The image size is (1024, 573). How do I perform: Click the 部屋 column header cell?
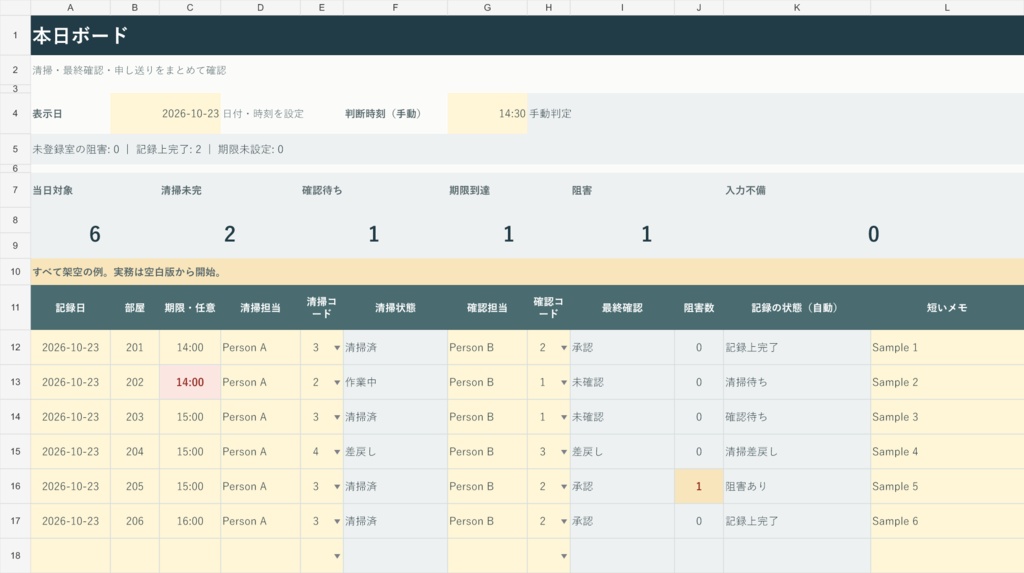[x=135, y=308]
